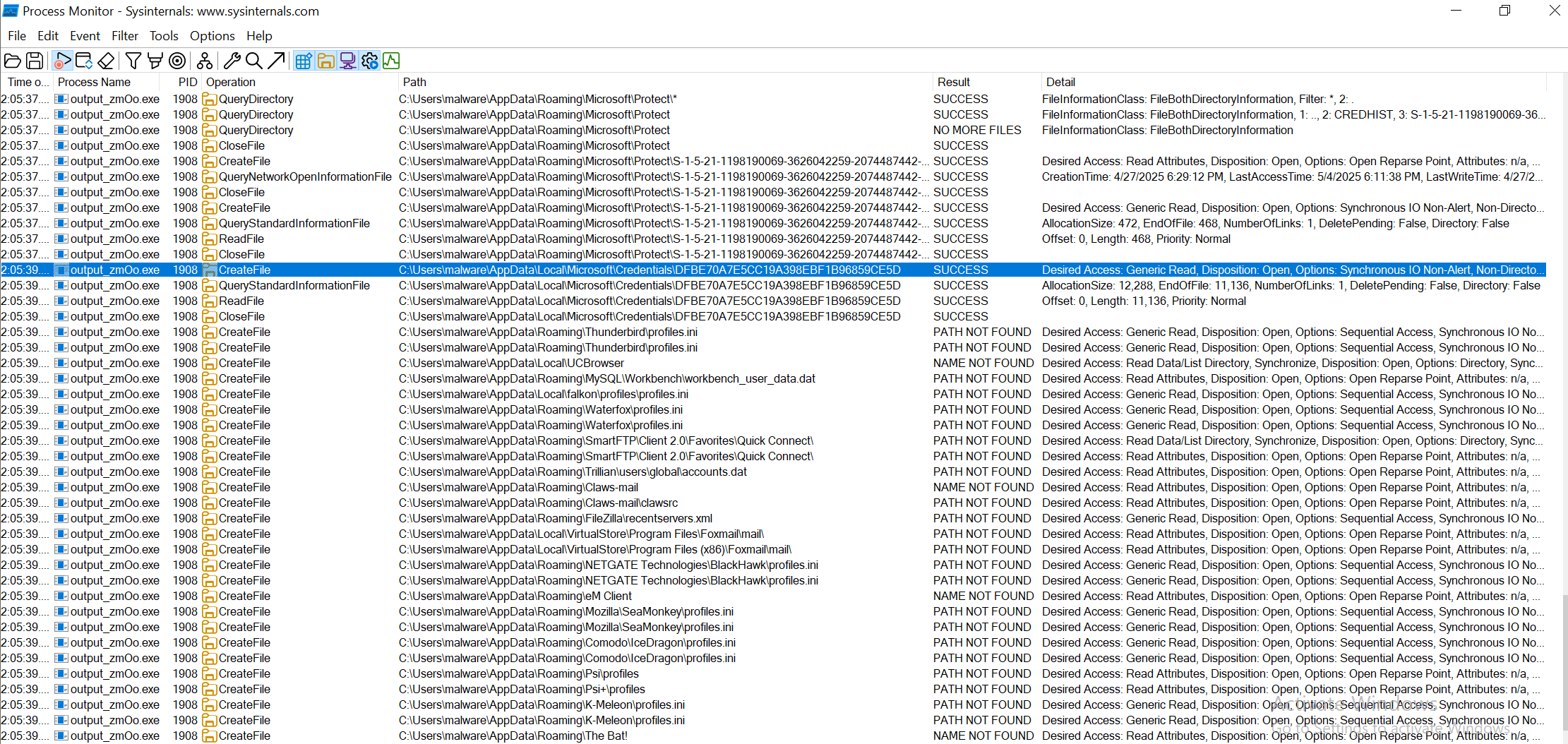Click the Roaming\Microsoft\Protect\* path

(x=538, y=99)
